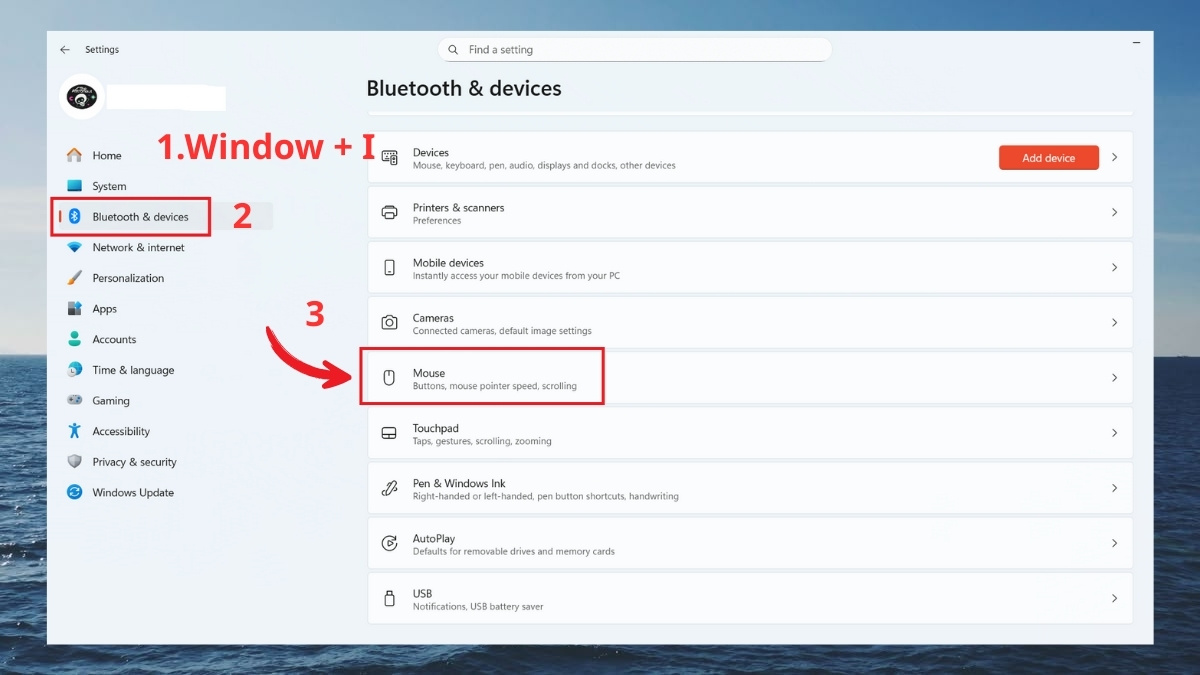1200x675 pixels.
Task: Click the System monitor icon
Action: point(74,186)
